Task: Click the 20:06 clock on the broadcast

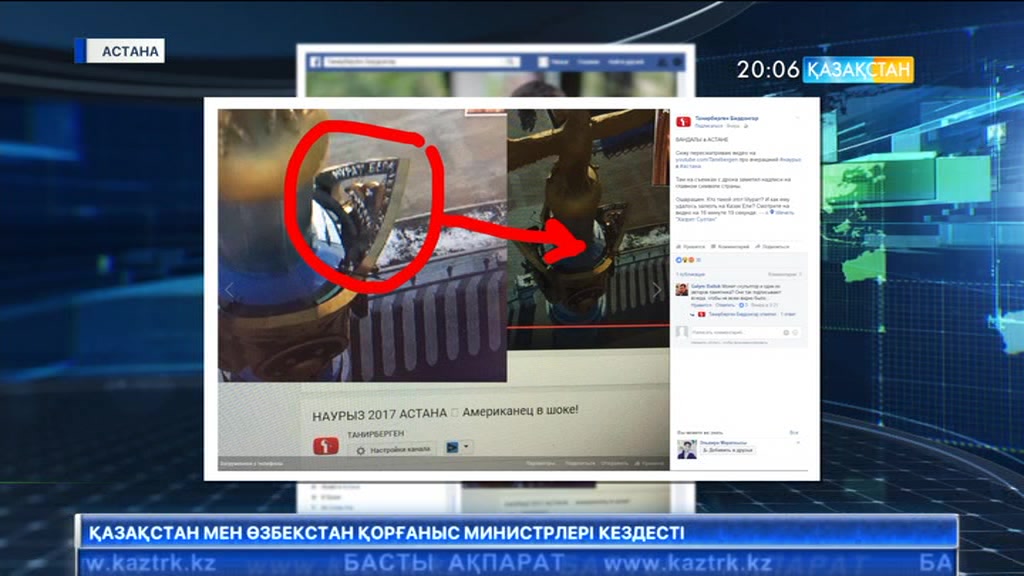Action: [767, 69]
